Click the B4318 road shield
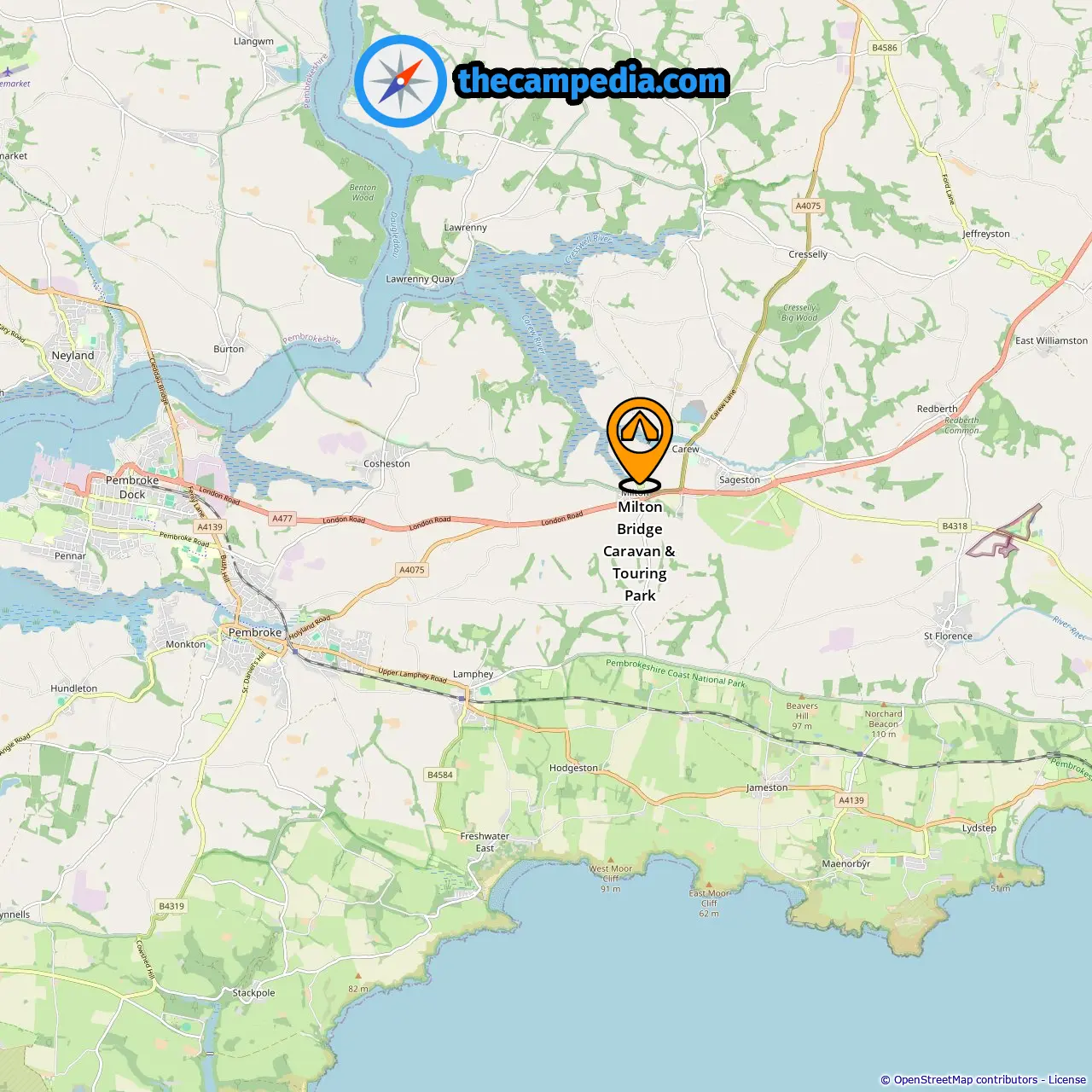The height and width of the screenshot is (1092, 1092). pyautogui.click(x=955, y=526)
